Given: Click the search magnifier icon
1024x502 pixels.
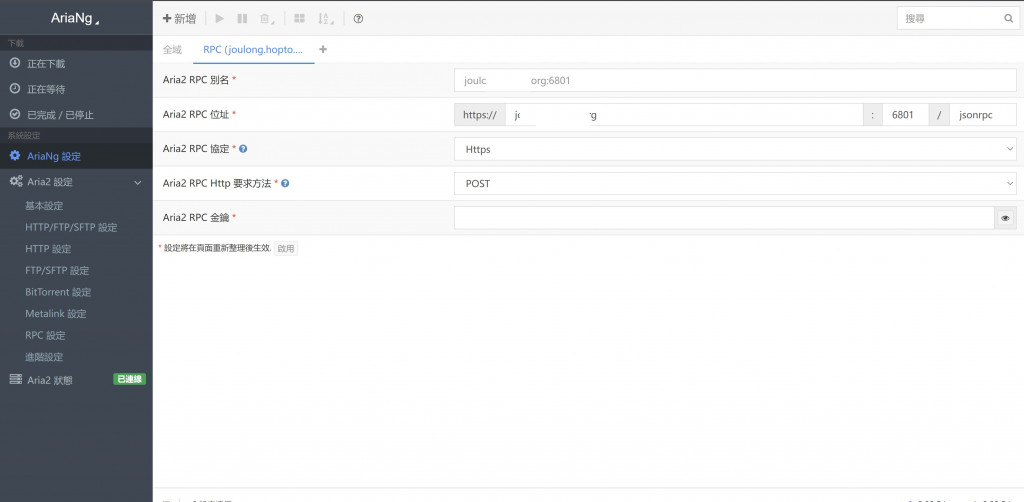Looking at the screenshot, I should pyautogui.click(x=1008, y=19).
